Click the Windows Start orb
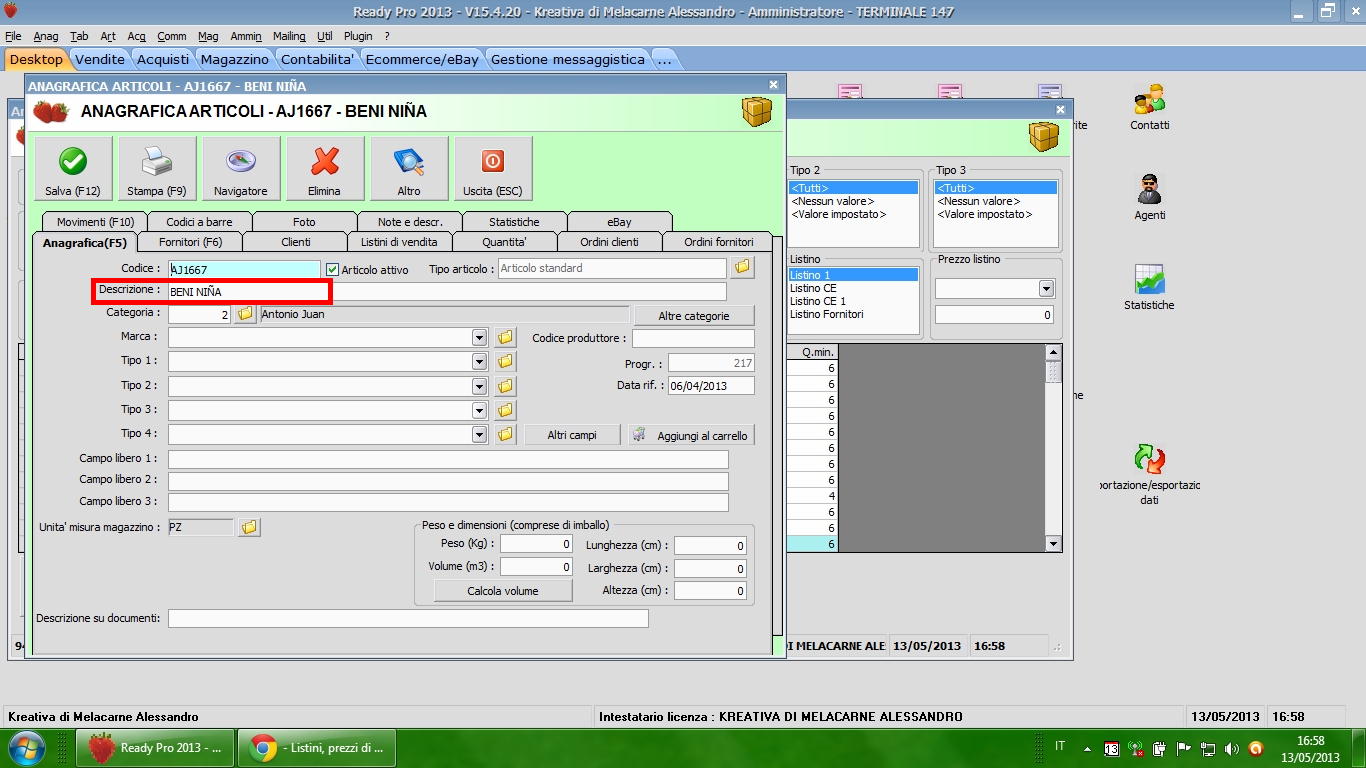The width and height of the screenshot is (1366, 768). click(26, 748)
